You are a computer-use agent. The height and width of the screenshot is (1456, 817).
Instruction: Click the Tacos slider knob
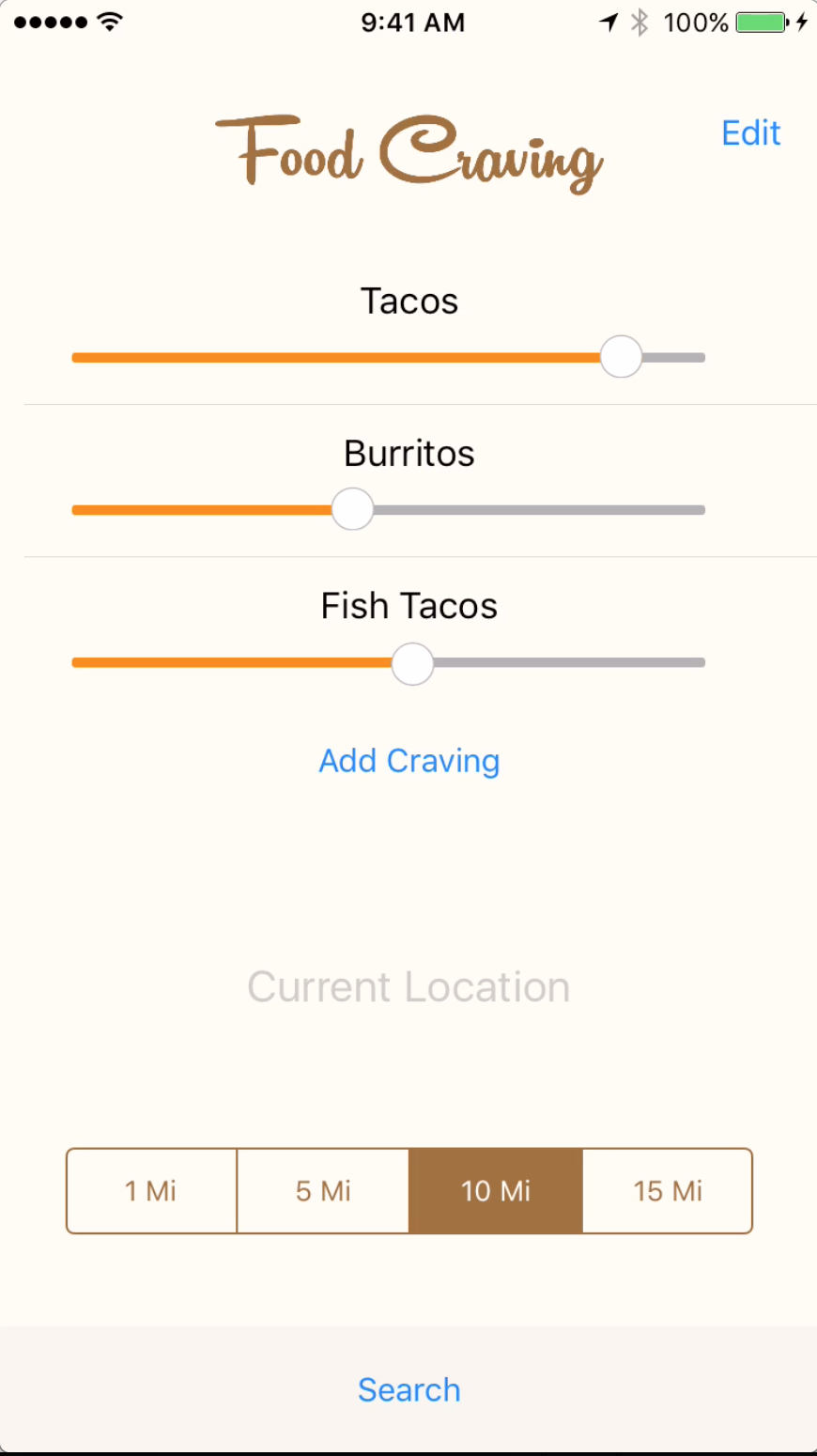tap(621, 357)
